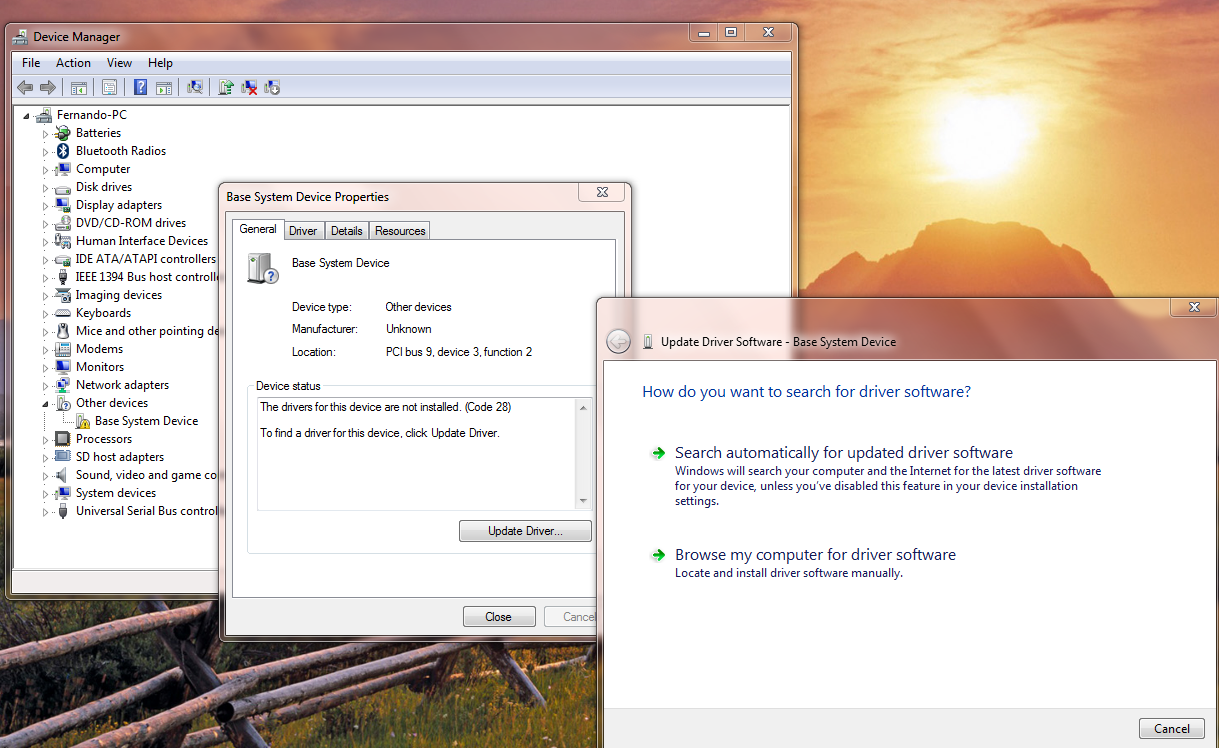
Task: Select Base System Device under Other devices
Action: [146, 420]
